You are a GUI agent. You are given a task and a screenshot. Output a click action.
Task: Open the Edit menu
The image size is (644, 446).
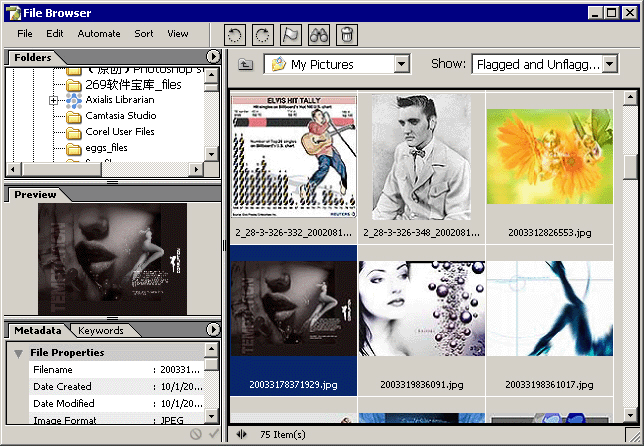55,34
